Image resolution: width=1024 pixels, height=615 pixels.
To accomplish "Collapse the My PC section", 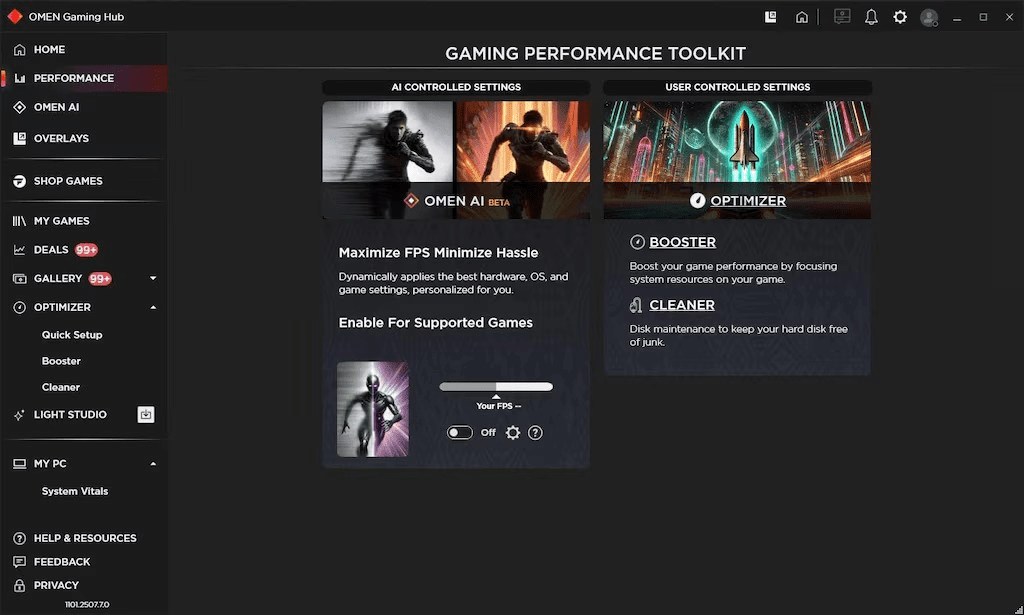I will coord(153,463).
